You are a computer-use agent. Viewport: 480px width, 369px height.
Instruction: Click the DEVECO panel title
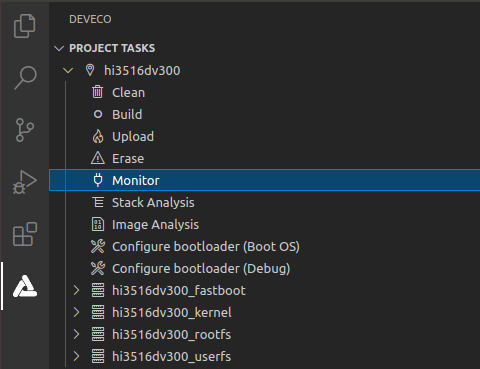[x=90, y=19]
